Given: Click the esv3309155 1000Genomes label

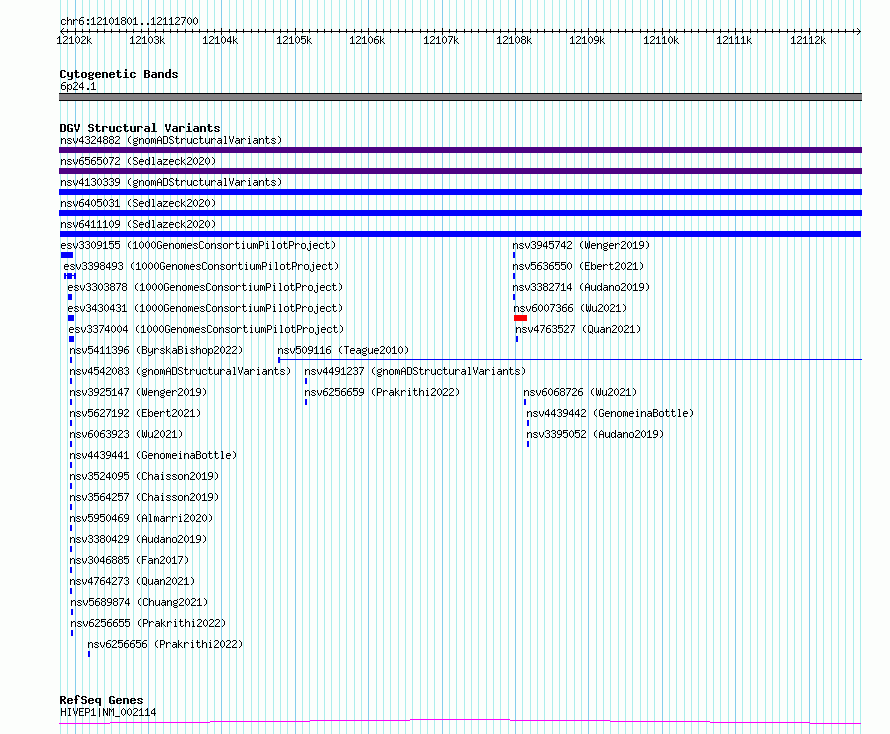Looking at the screenshot, I should coord(198,245).
